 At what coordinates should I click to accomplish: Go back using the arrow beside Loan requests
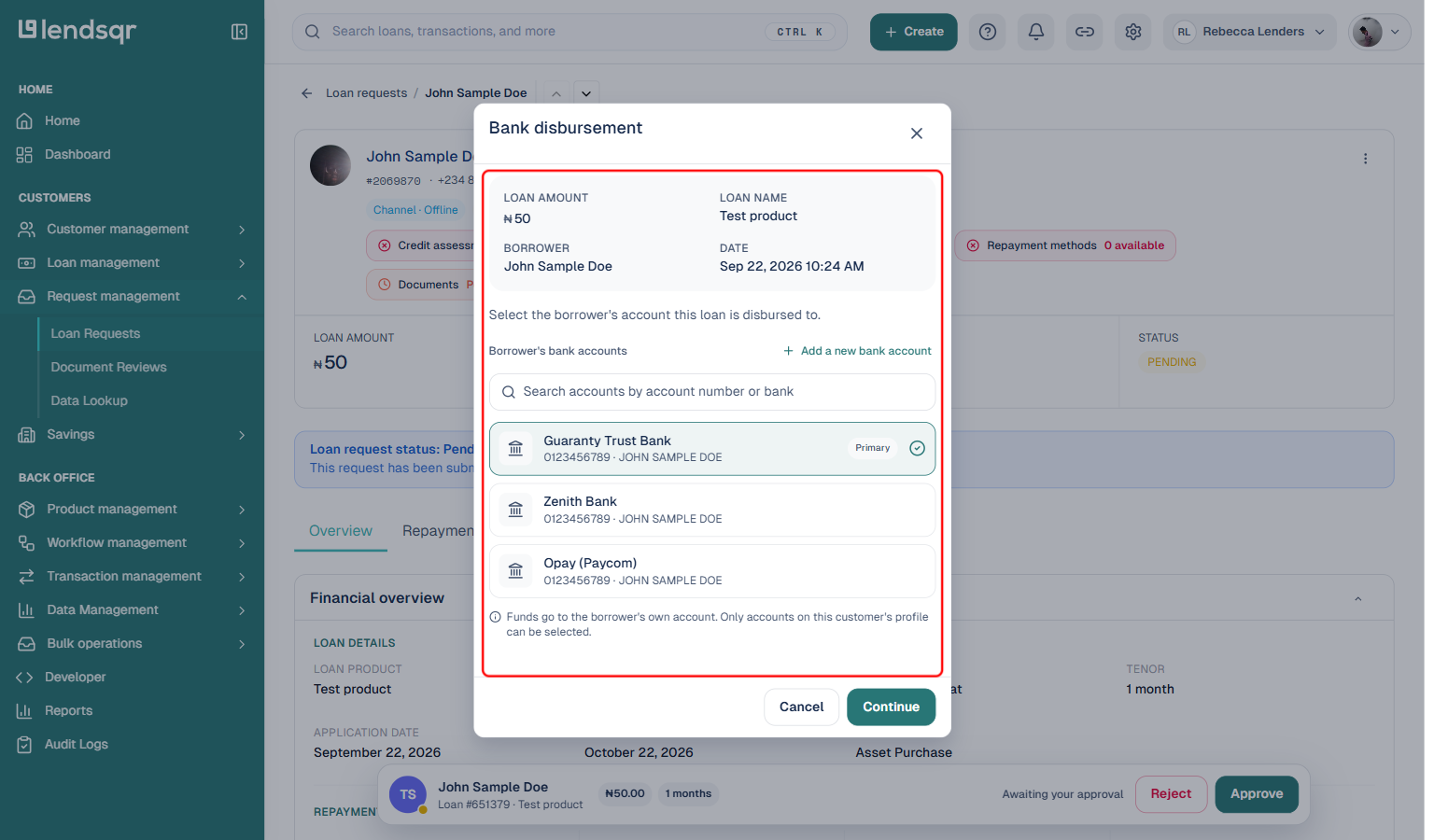tap(306, 93)
